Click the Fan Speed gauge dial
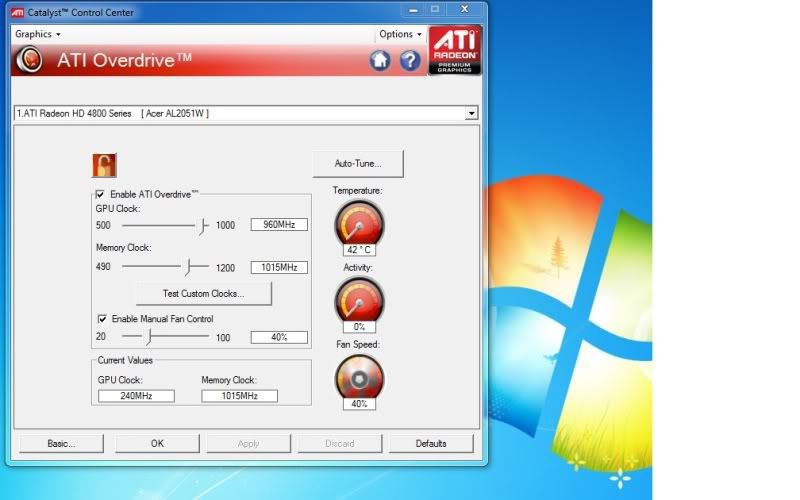The image size is (800, 500). pyautogui.click(x=359, y=378)
